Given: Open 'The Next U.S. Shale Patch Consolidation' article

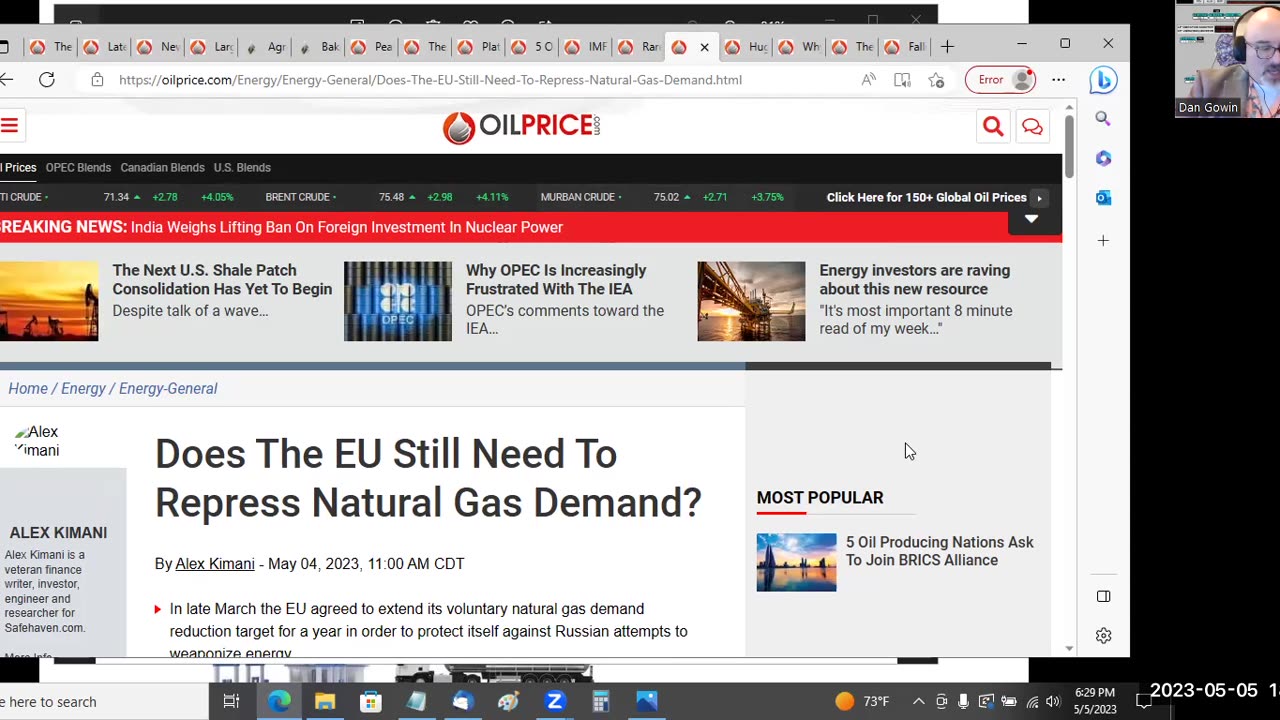Looking at the screenshot, I should (222, 279).
